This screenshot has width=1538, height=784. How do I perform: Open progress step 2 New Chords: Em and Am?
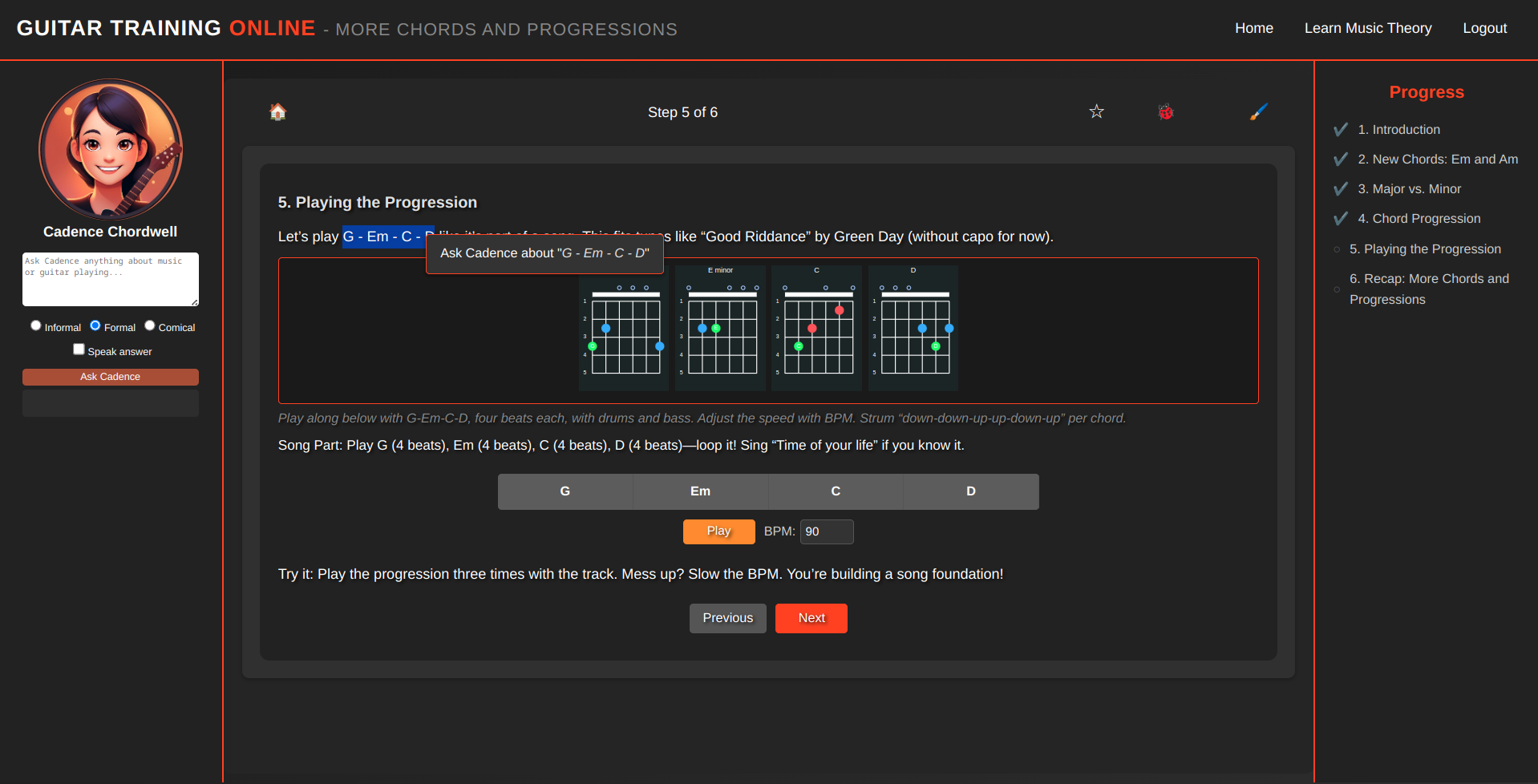tap(1436, 160)
